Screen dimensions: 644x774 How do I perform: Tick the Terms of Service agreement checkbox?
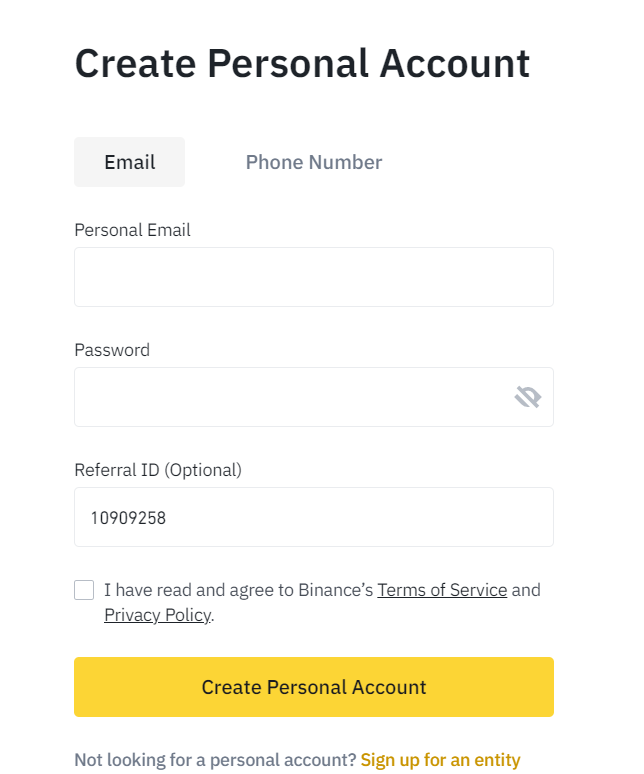pyautogui.click(x=84, y=590)
